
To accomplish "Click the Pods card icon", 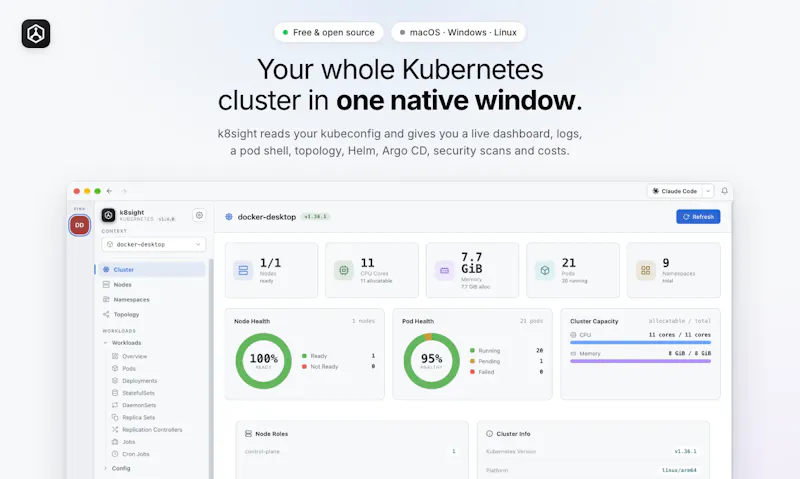I will tap(545, 270).
